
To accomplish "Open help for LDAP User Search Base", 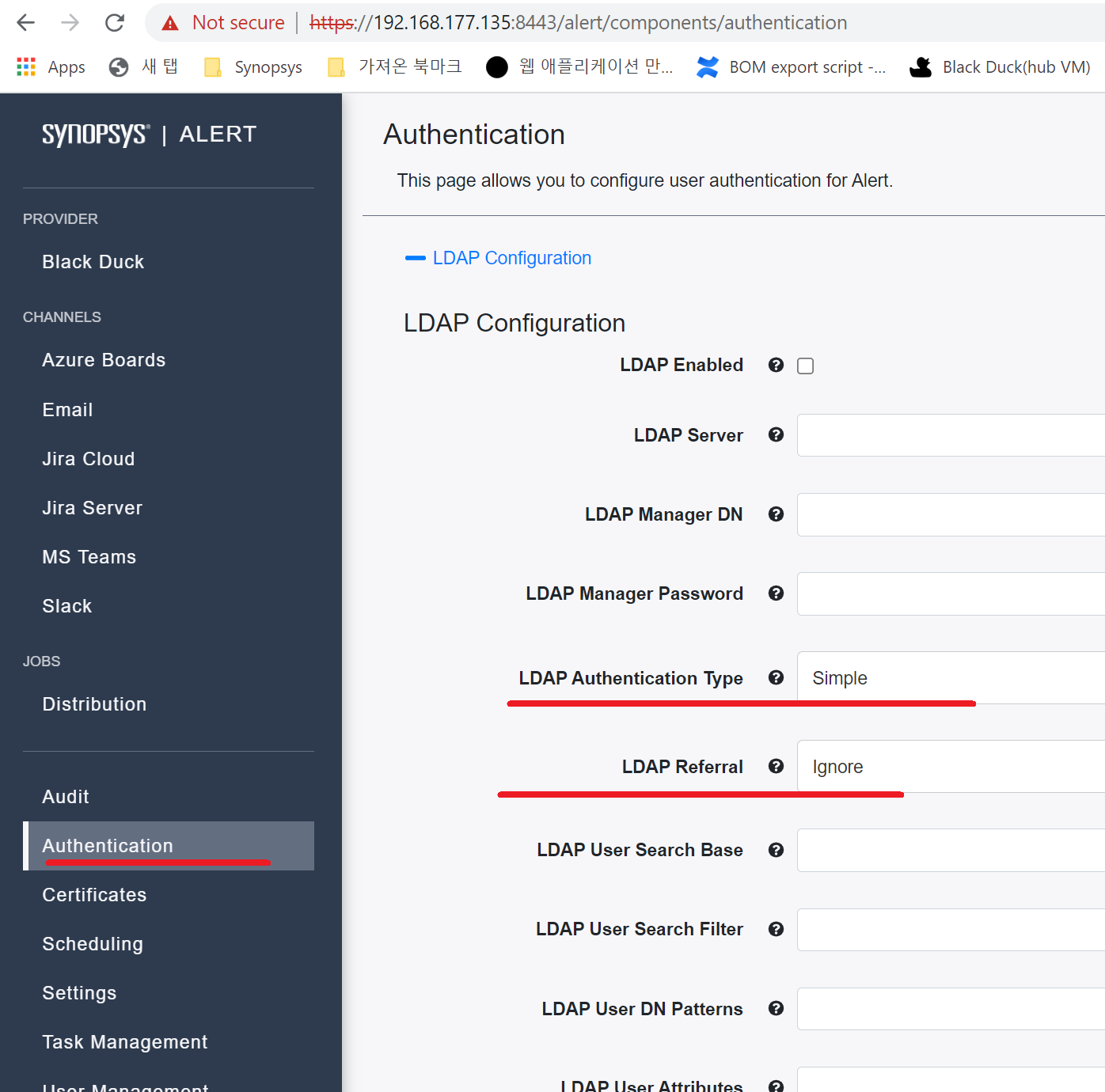I will pos(775,849).
